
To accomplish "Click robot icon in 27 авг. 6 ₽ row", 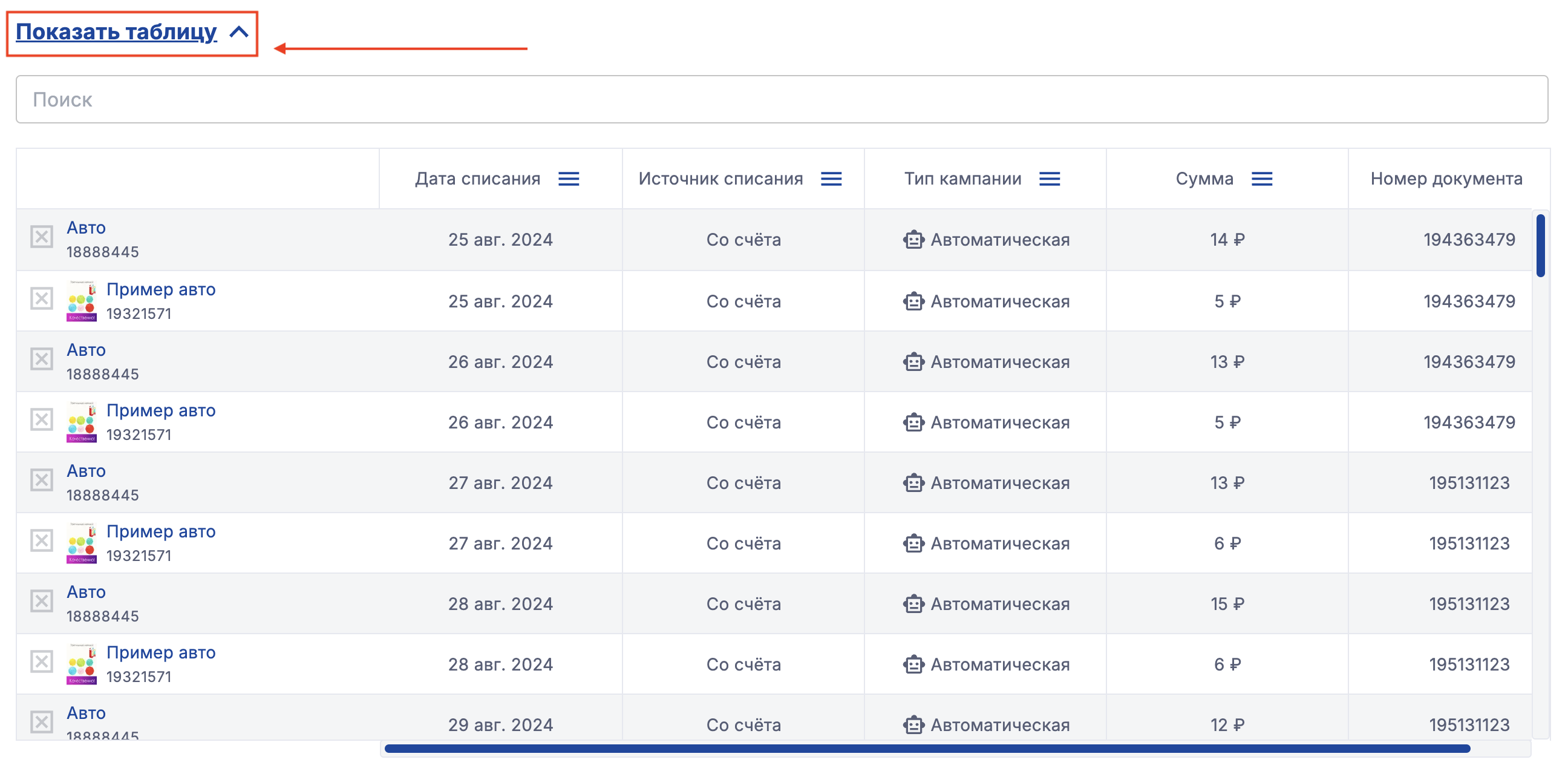I will point(913,543).
